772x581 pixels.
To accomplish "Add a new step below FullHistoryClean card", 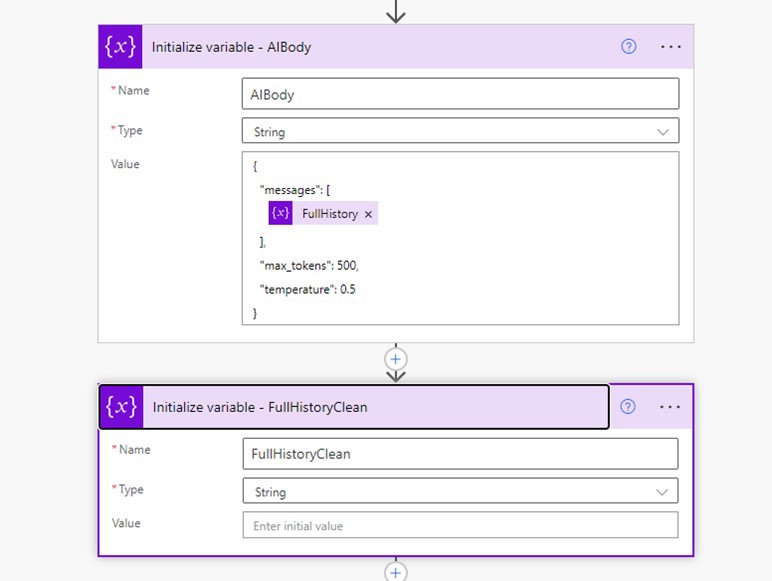I will (396, 572).
